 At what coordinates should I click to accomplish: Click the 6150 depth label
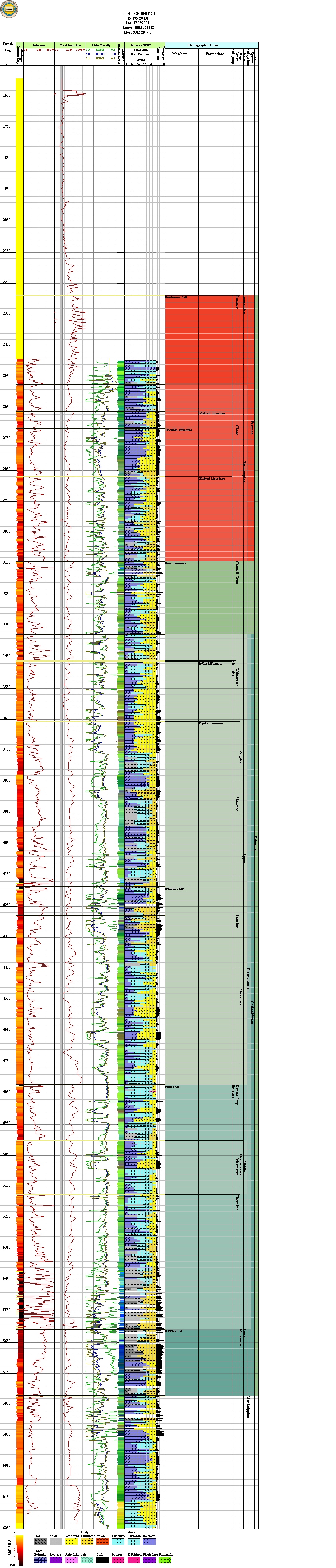pos(7,1497)
